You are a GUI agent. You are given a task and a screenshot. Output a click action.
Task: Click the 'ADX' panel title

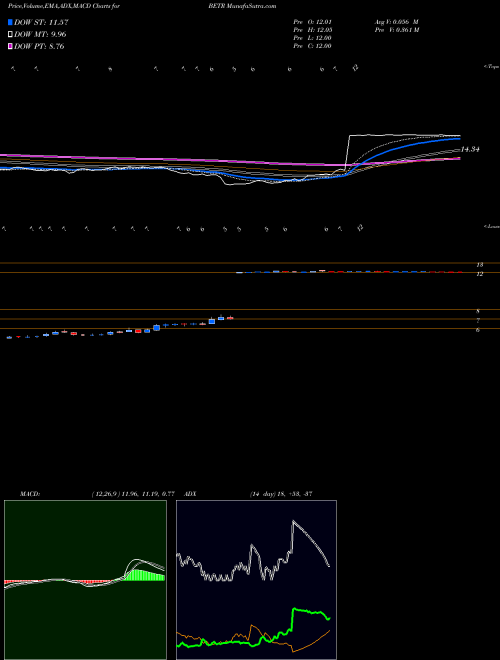click(190, 494)
